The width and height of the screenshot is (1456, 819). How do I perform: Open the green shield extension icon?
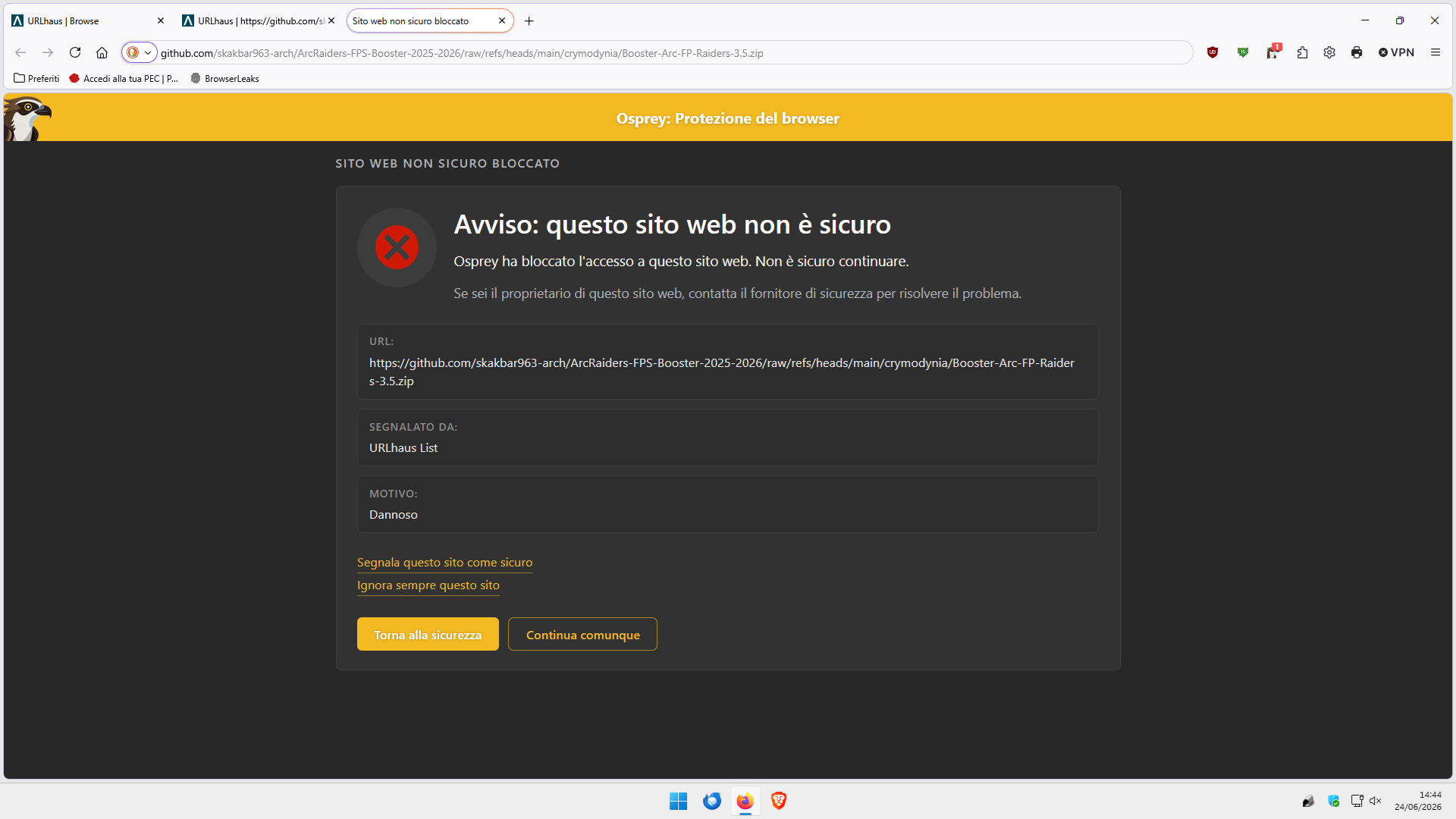tap(1243, 52)
